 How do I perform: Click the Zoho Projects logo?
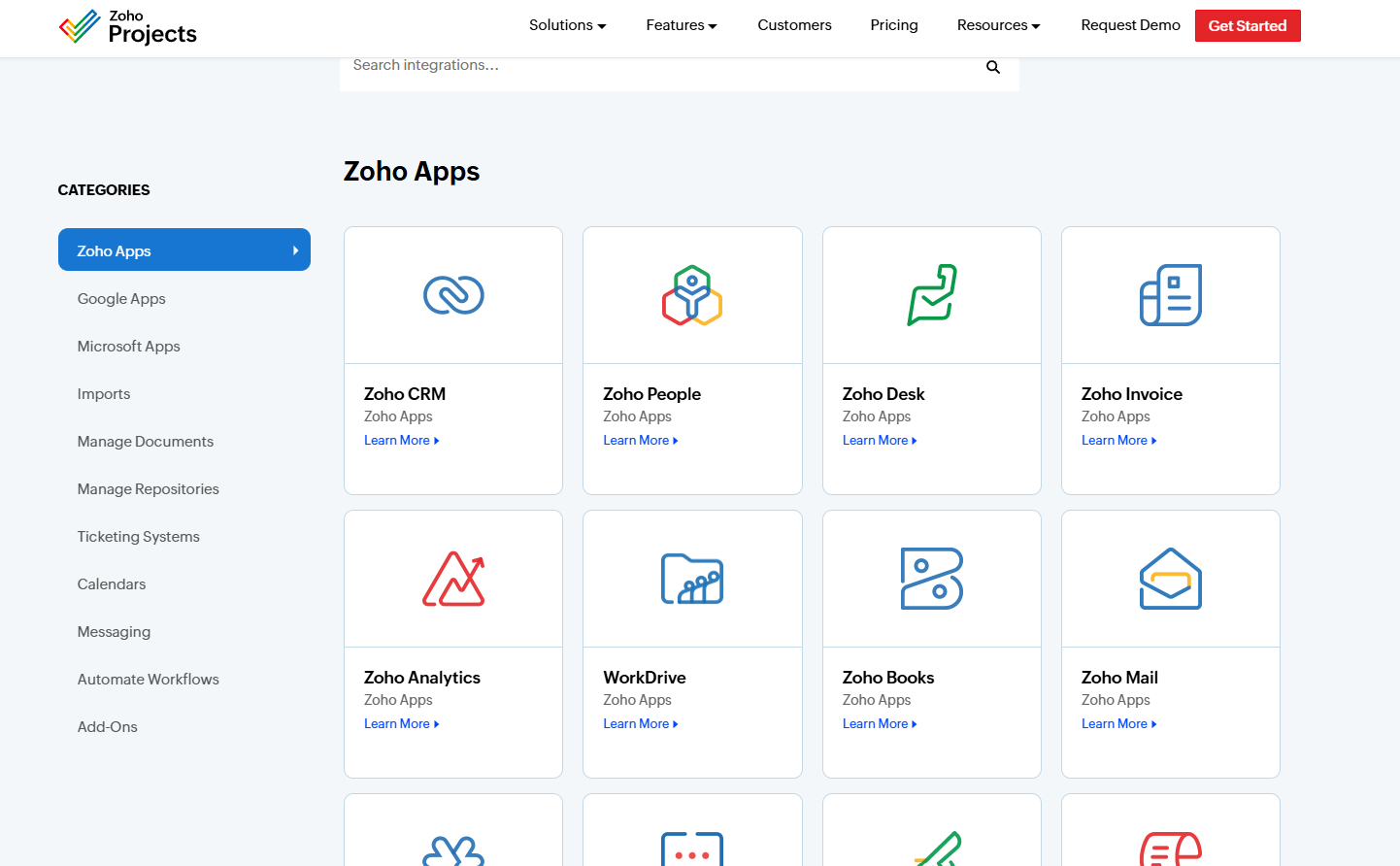click(127, 27)
